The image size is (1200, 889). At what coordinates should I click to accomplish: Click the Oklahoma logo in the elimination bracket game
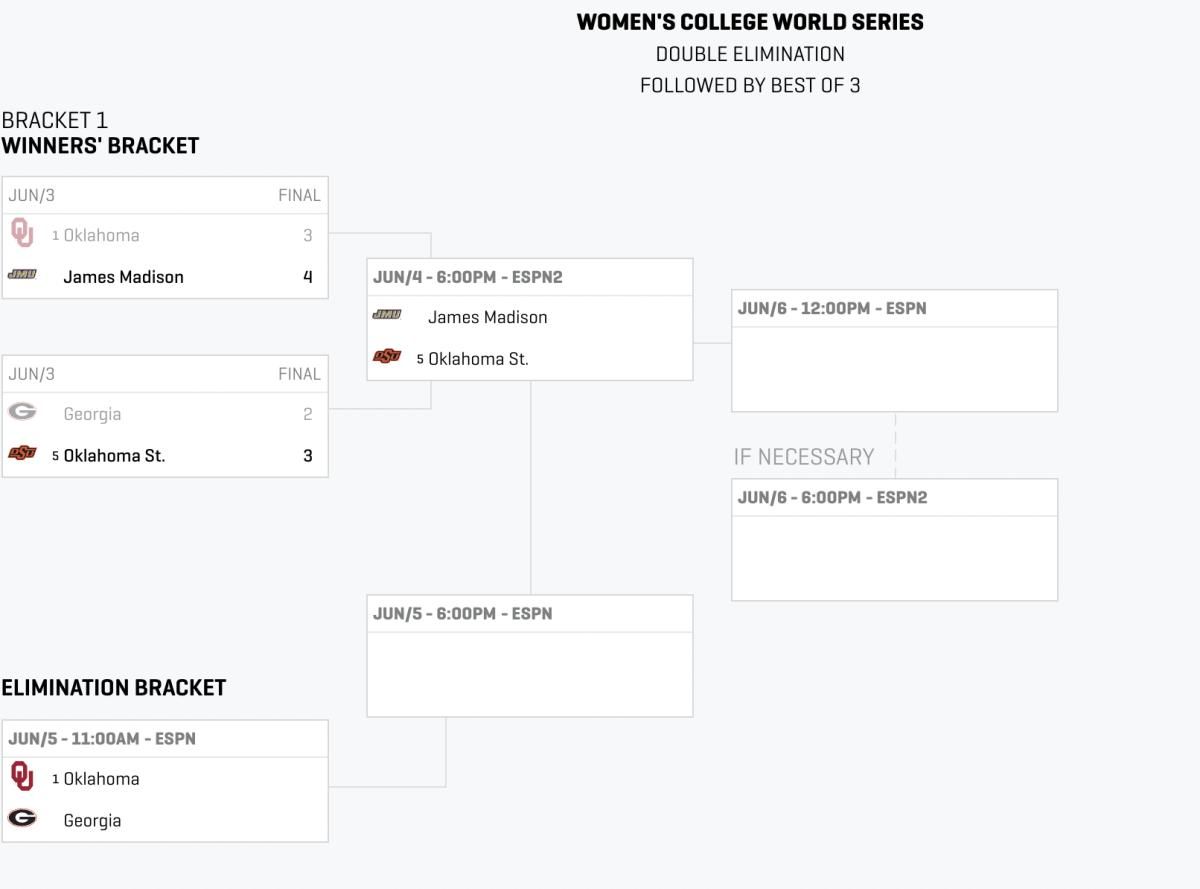22,777
